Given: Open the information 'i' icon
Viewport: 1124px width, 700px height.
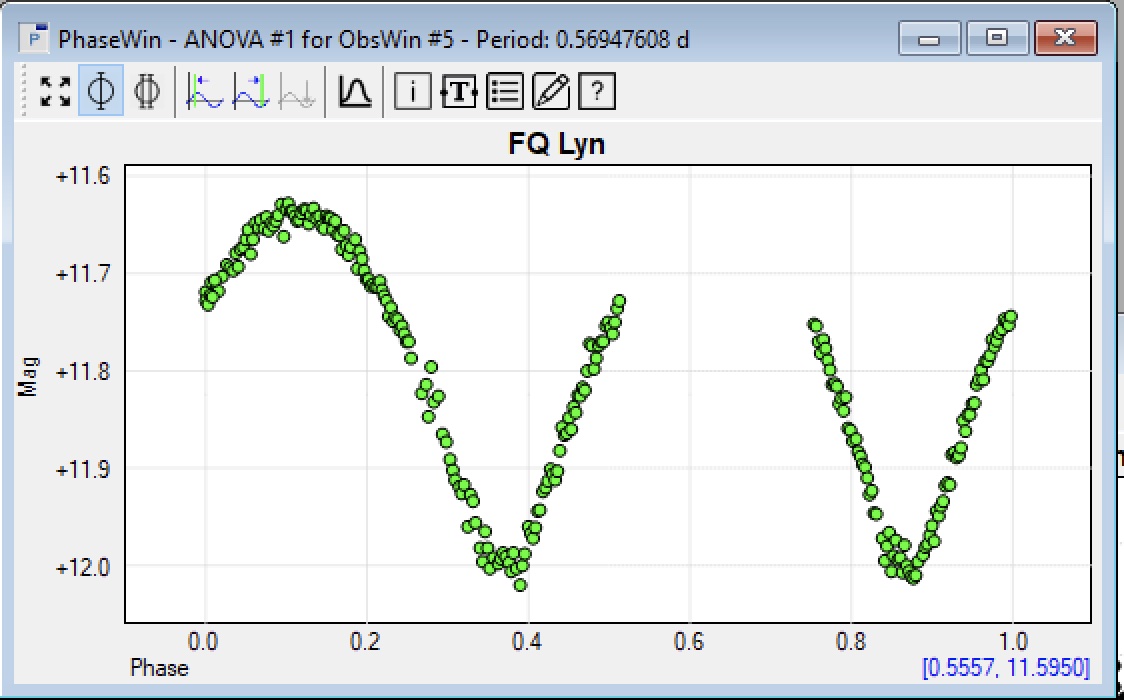Looking at the screenshot, I should [412, 92].
